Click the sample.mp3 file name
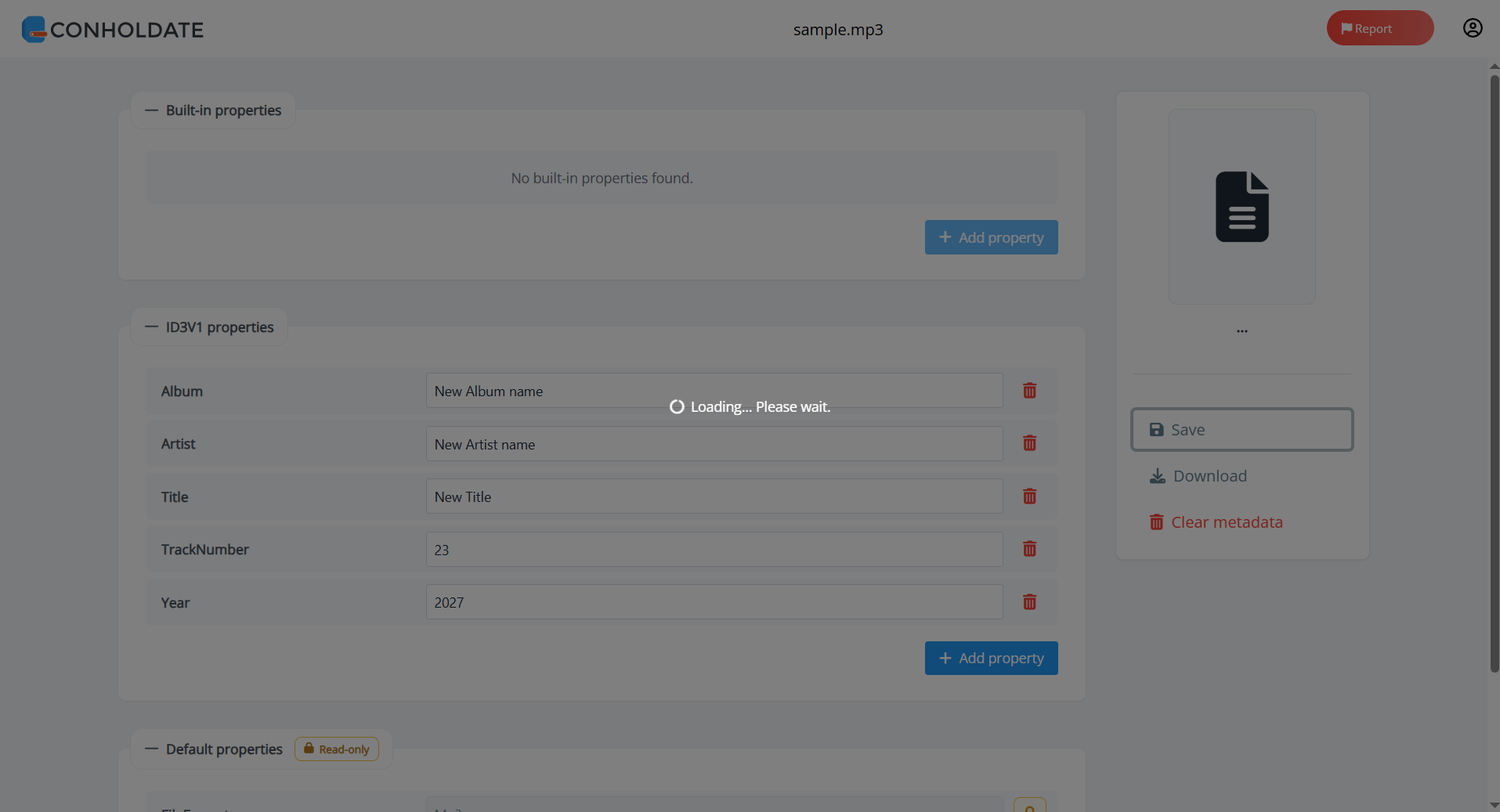This screenshot has width=1500, height=812. point(837,29)
